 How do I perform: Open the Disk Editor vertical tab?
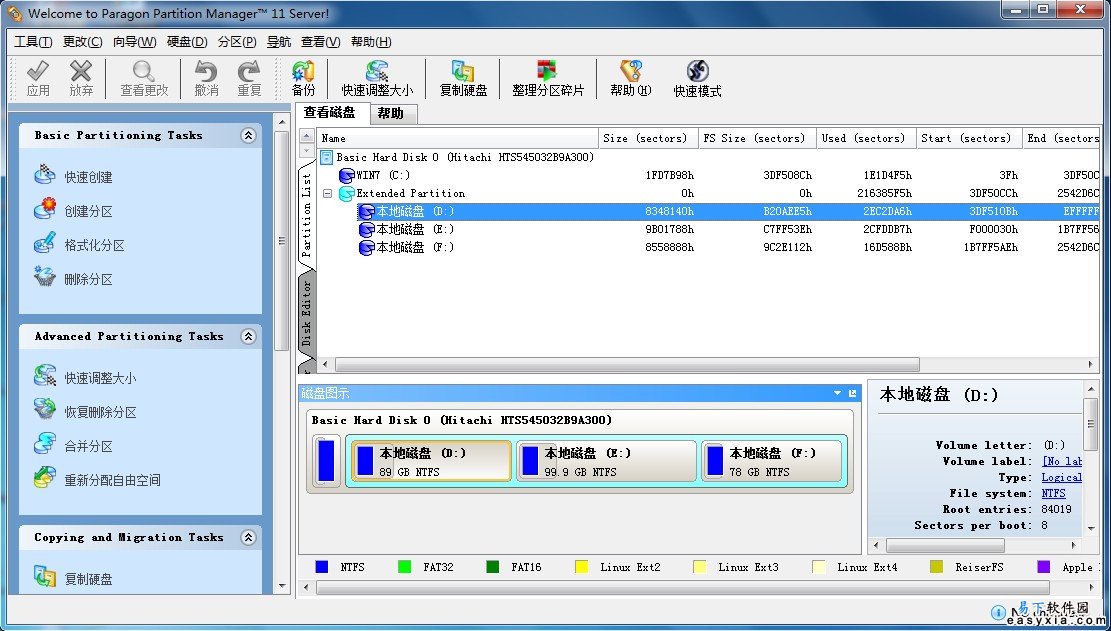(x=306, y=312)
